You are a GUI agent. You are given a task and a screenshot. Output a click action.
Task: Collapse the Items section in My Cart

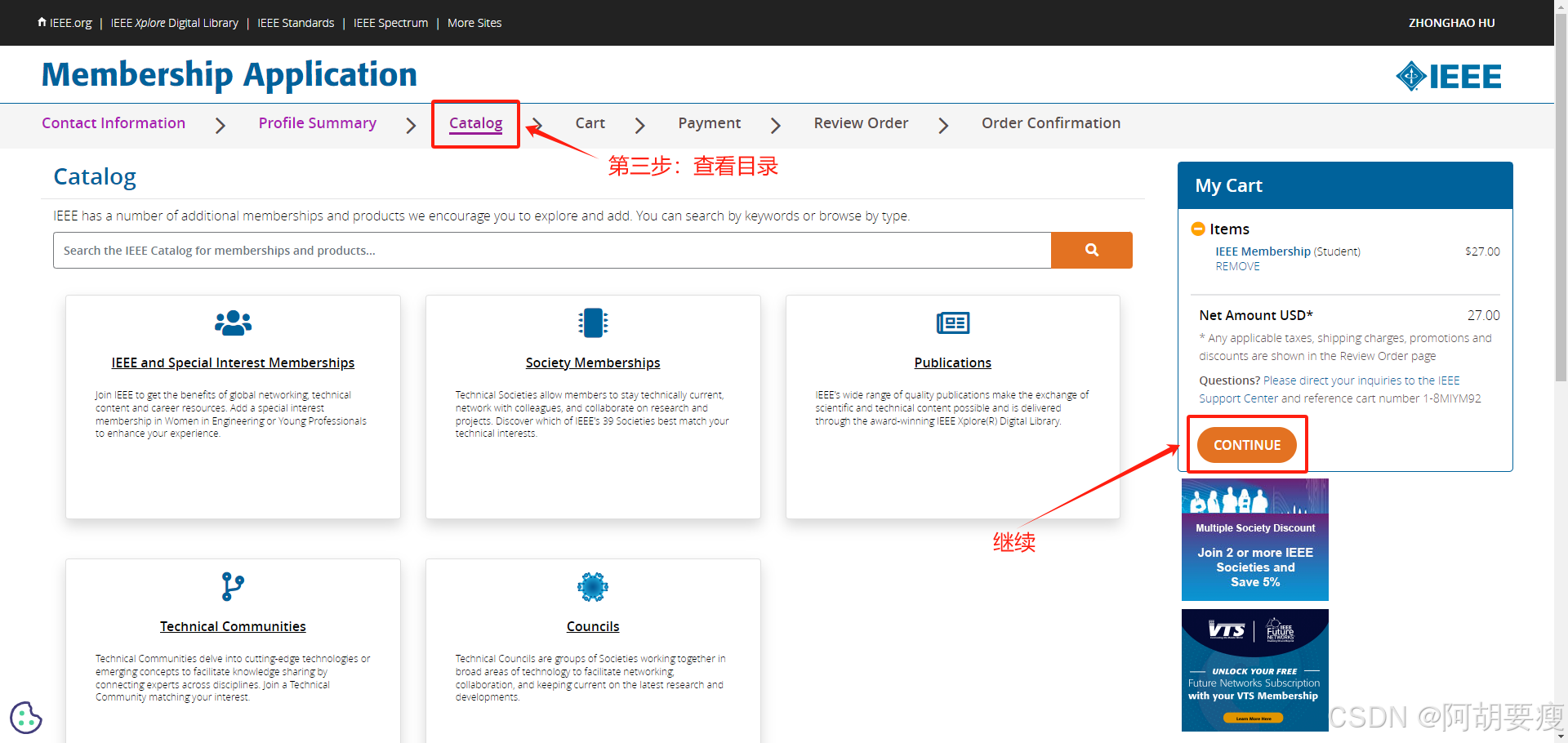pos(1198,229)
